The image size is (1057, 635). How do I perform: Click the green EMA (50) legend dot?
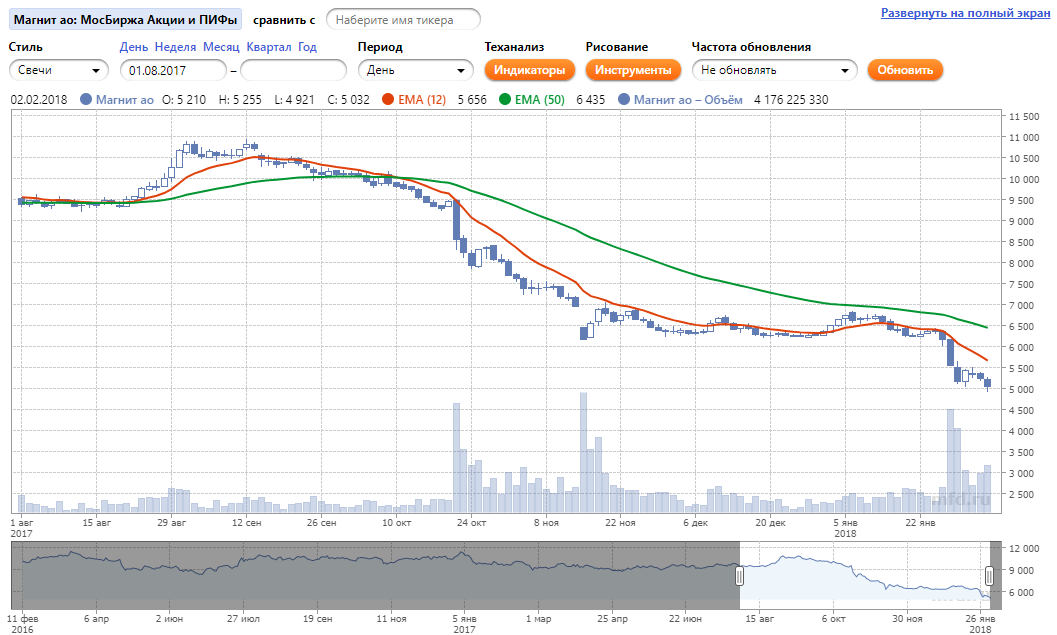[505, 99]
